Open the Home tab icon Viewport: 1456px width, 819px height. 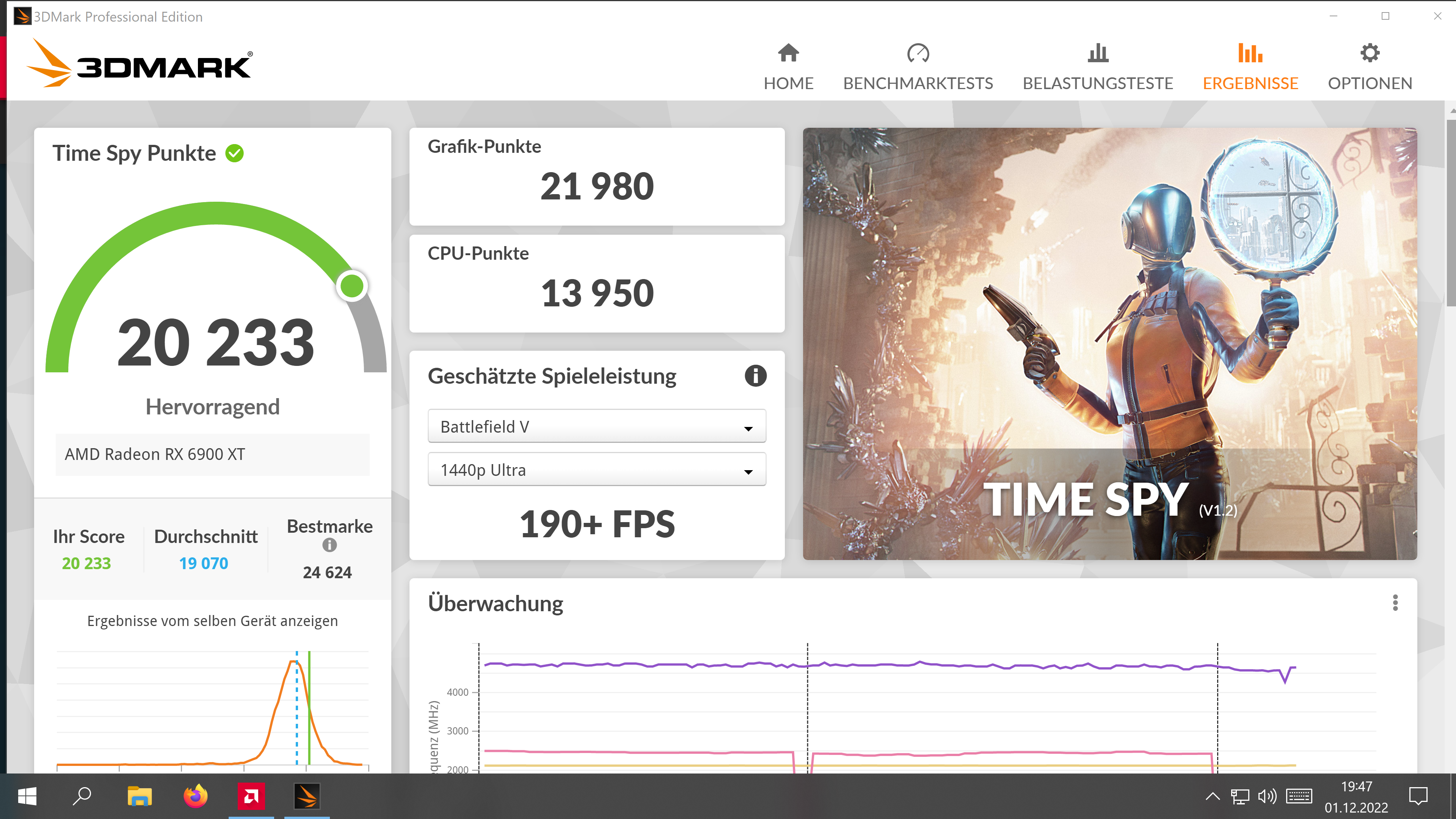click(x=788, y=53)
